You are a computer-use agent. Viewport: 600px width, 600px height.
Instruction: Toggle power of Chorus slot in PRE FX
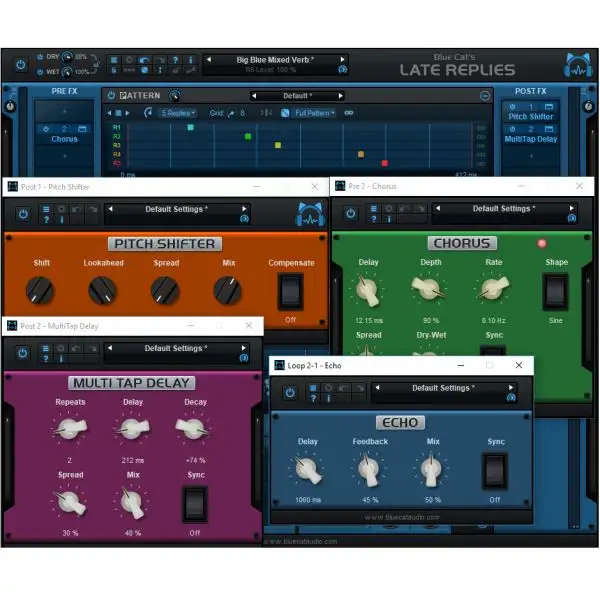click(x=46, y=129)
